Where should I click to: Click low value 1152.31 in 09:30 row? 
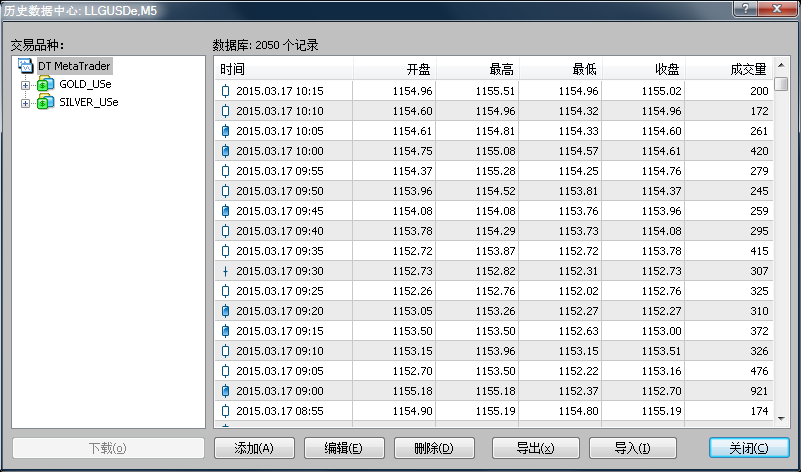pyautogui.click(x=578, y=271)
